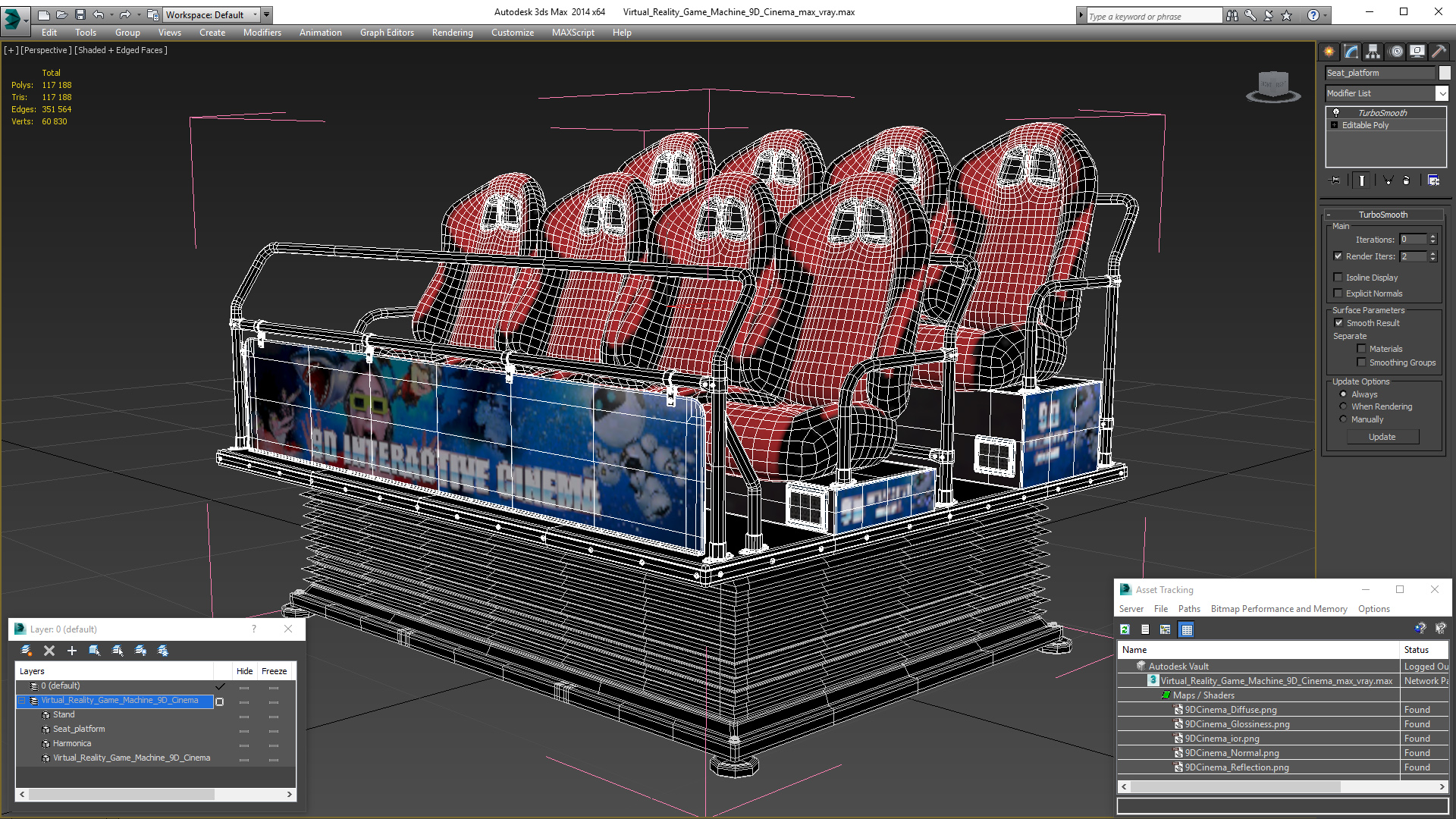This screenshot has width=1456, height=819.
Task: Expand the Editable Poly plus sign
Action: (x=1335, y=125)
